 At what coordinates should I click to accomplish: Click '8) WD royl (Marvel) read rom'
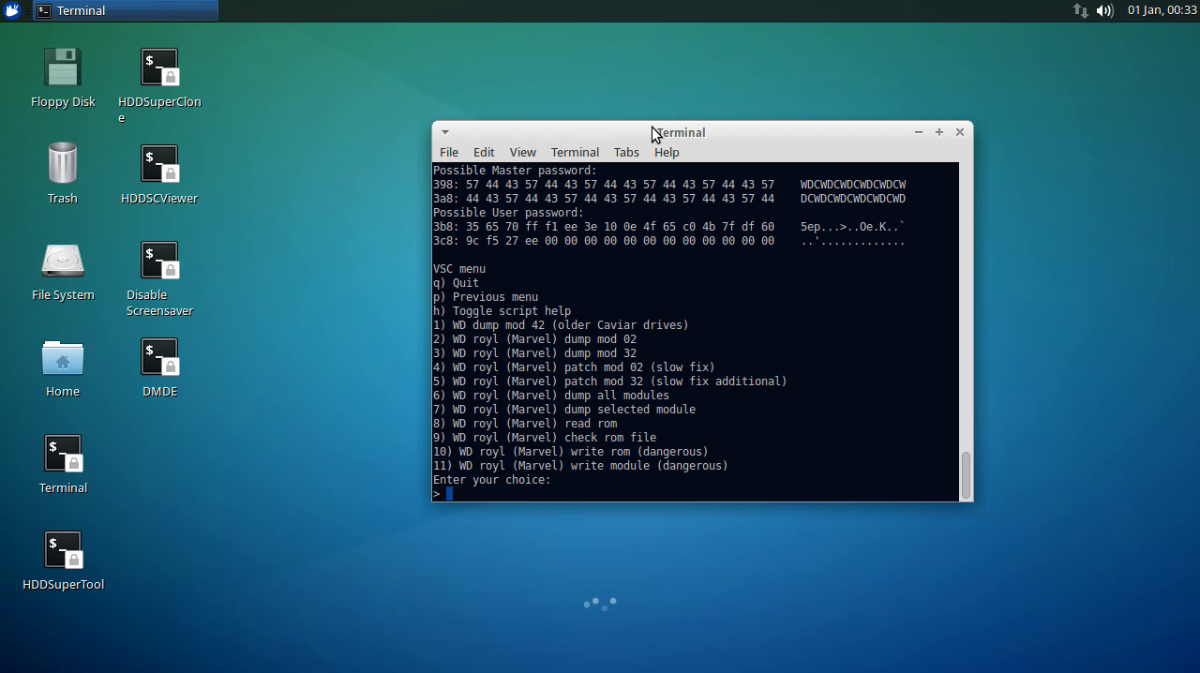[525, 423]
